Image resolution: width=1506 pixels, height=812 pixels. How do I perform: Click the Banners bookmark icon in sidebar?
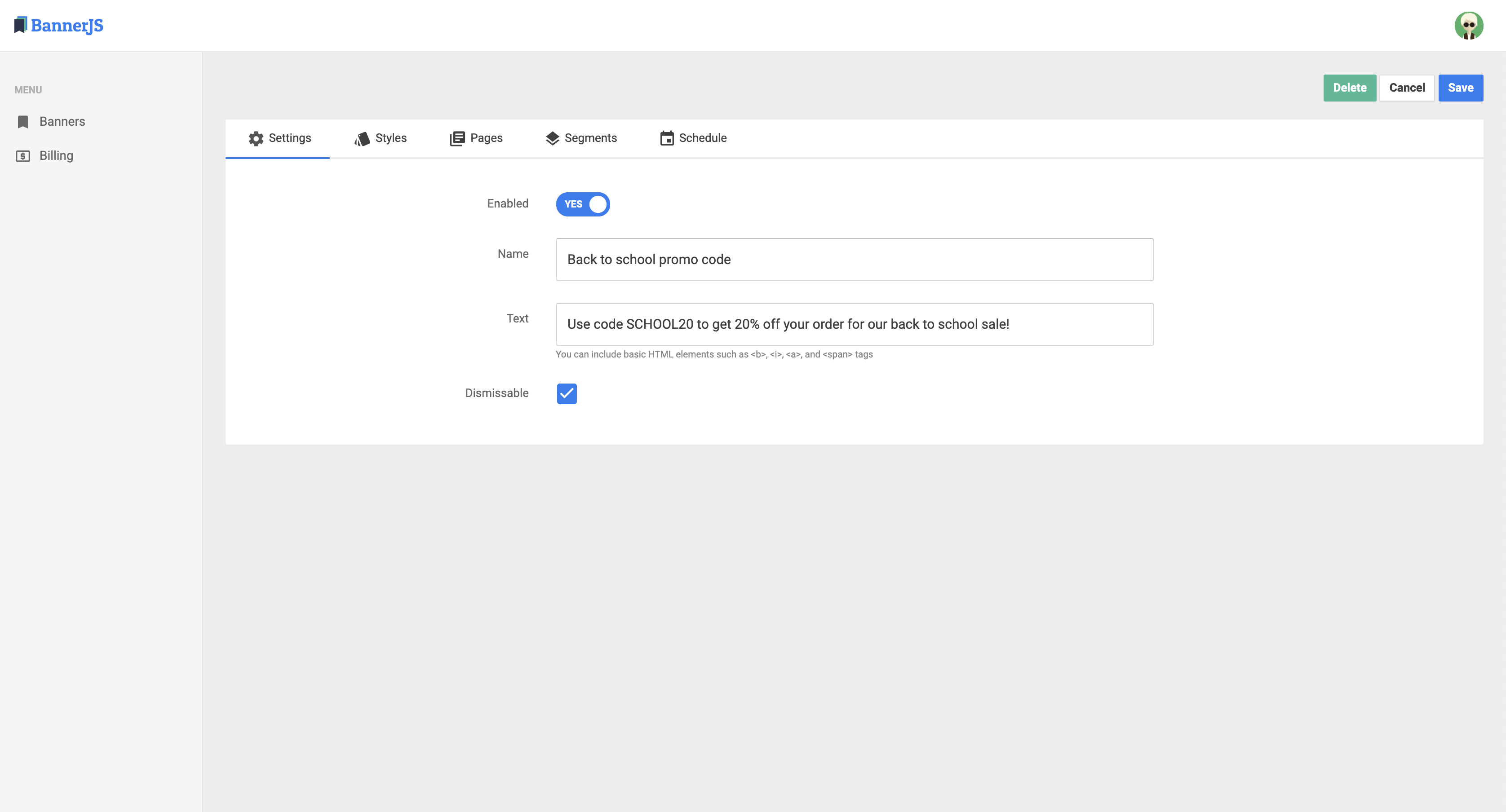coord(23,122)
